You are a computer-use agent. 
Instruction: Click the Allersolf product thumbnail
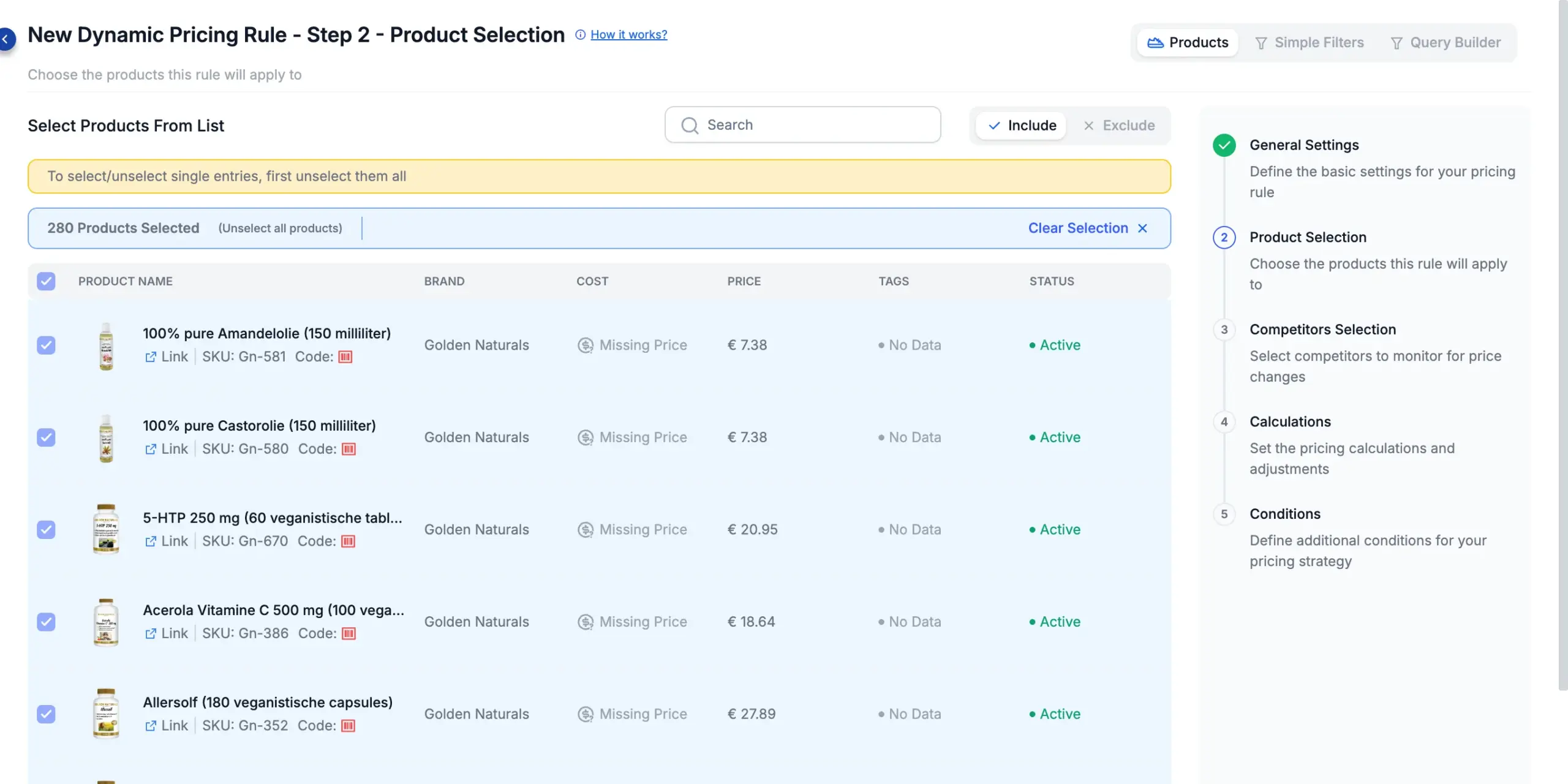coord(106,714)
